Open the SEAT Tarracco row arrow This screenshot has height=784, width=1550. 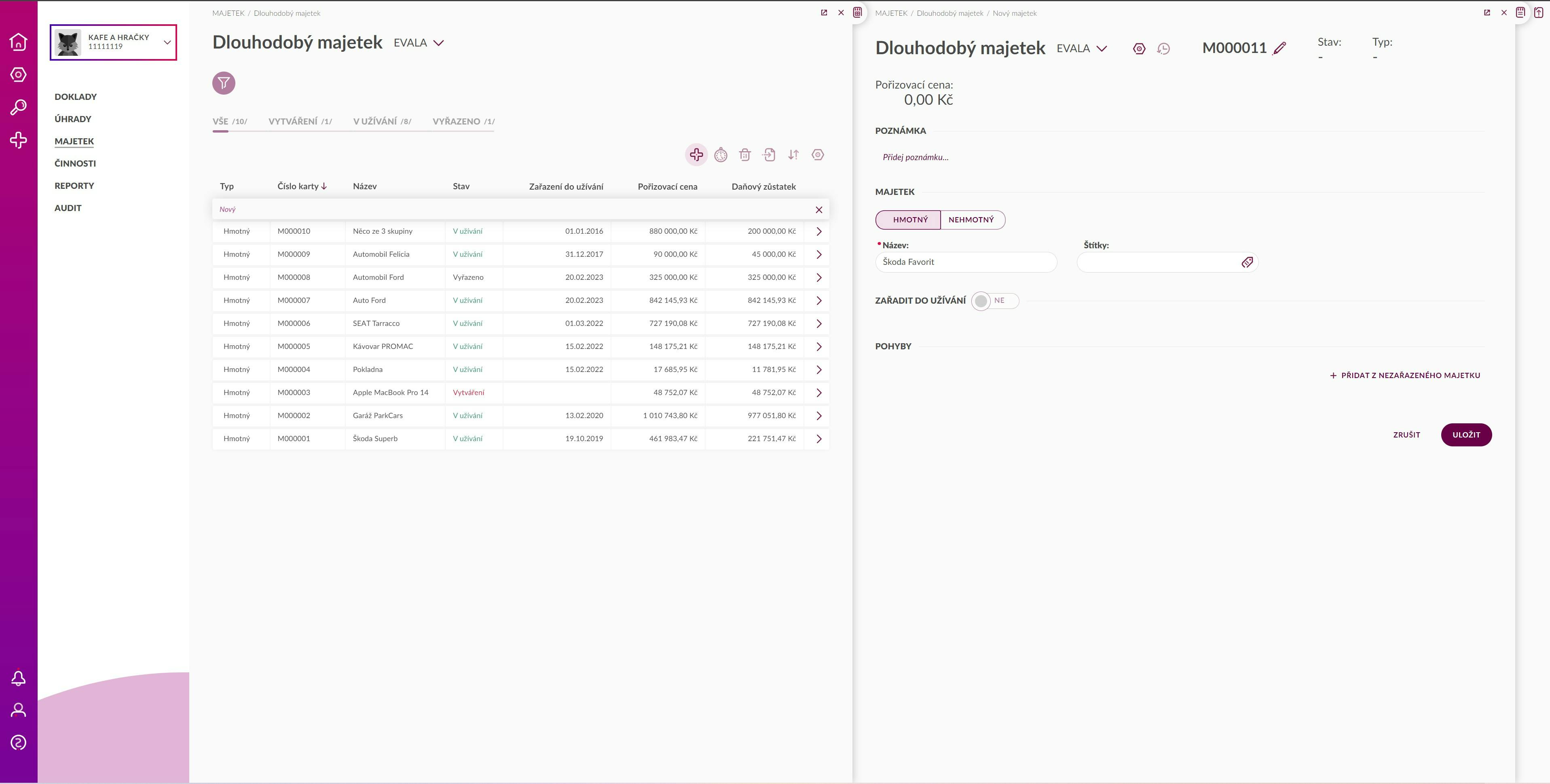(x=818, y=324)
